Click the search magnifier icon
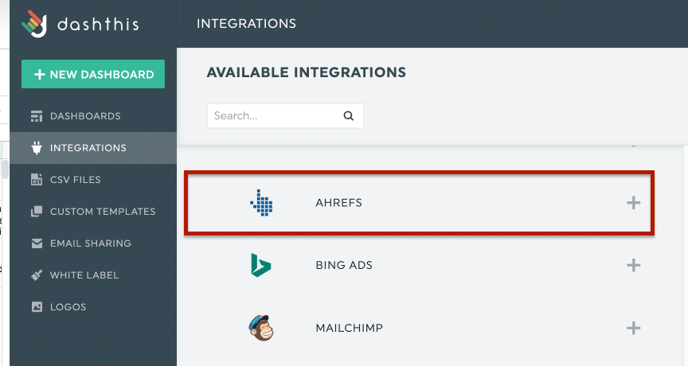The height and width of the screenshot is (366, 688). tap(348, 116)
